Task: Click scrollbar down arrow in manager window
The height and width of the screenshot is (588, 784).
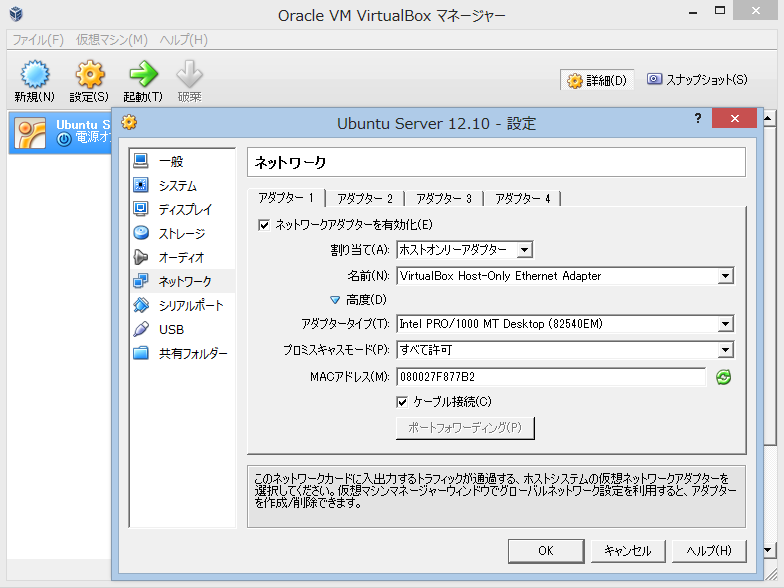Action: (x=769, y=550)
